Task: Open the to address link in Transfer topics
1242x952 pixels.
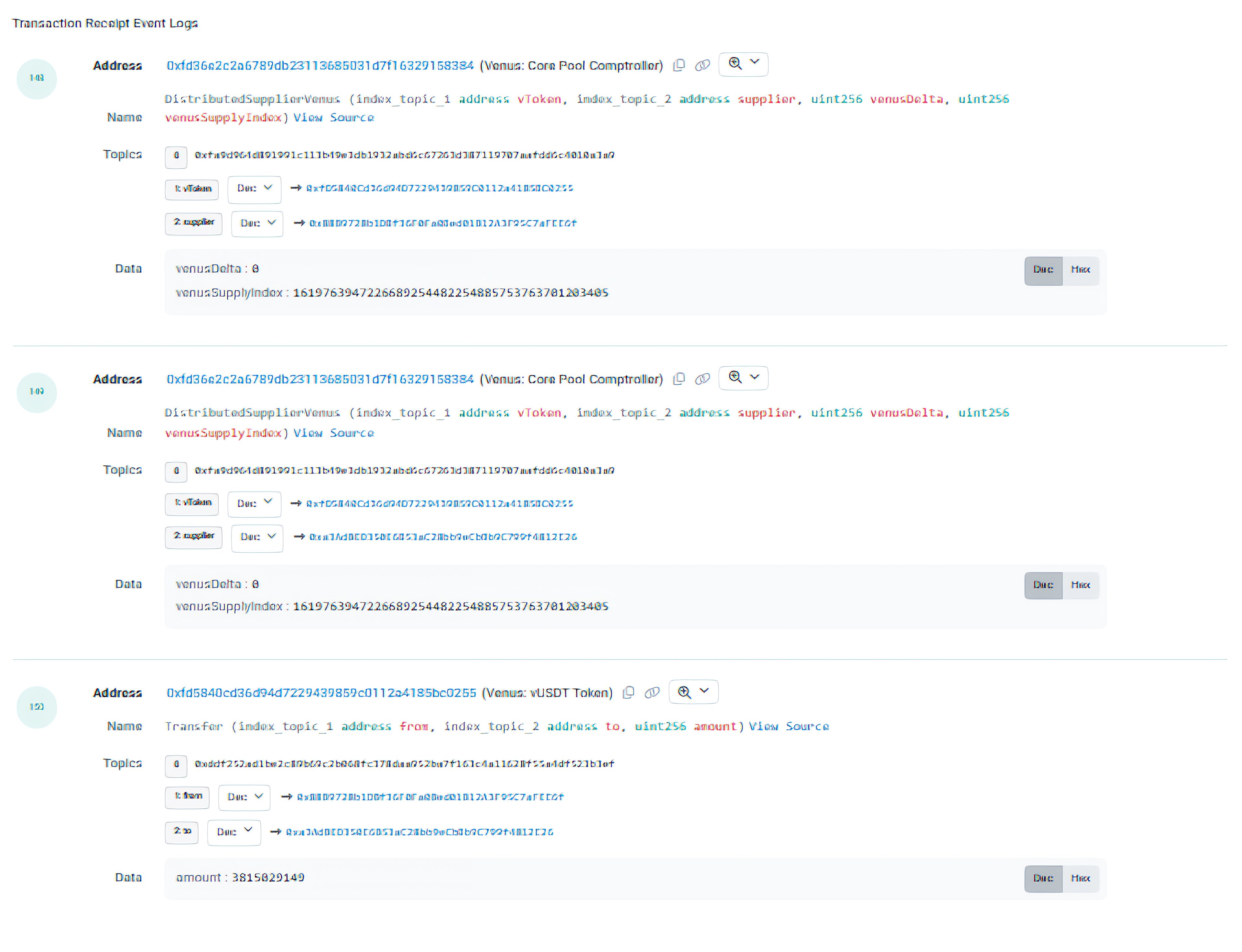Action: 419,832
